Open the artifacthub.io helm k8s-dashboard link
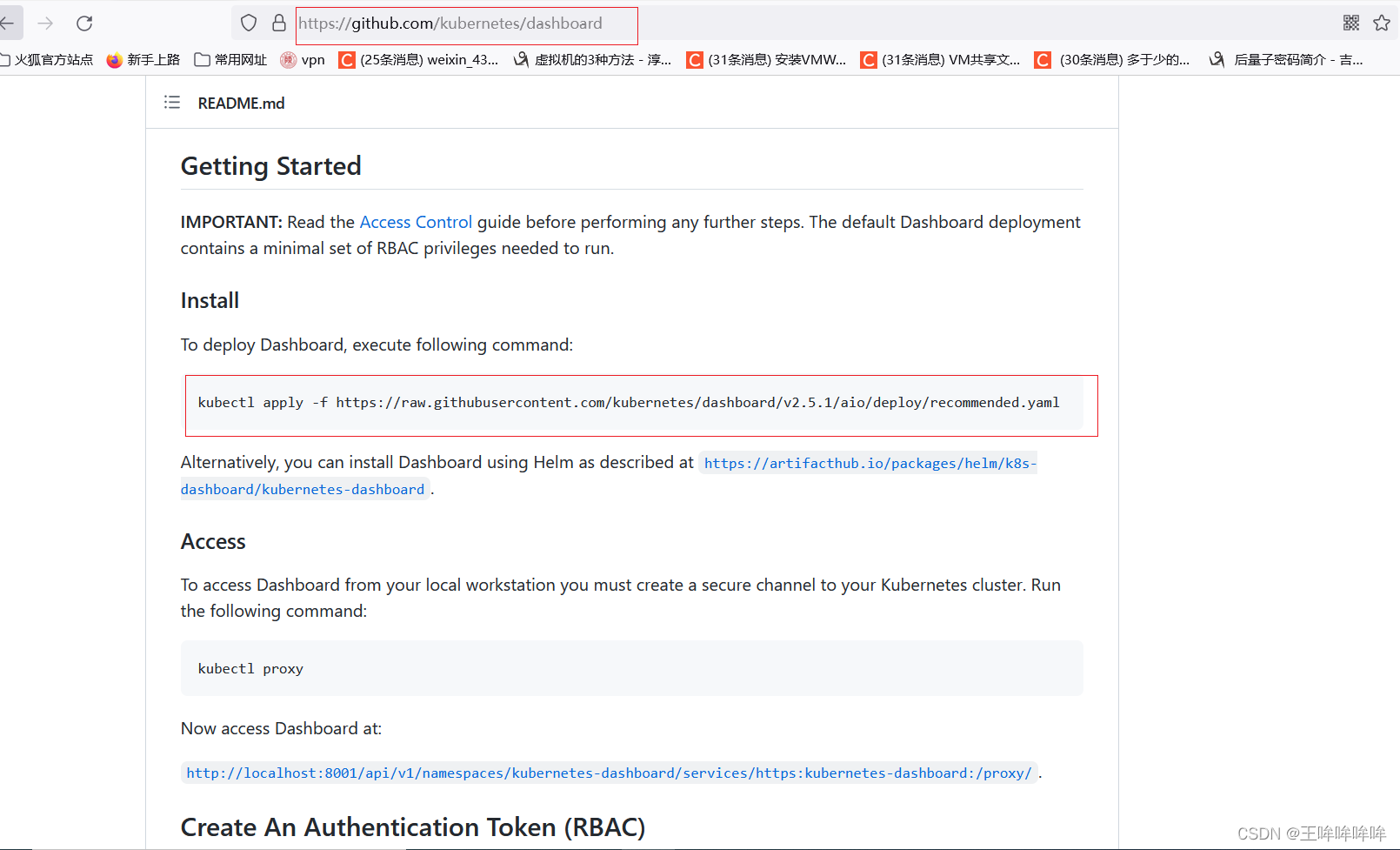 (609, 476)
